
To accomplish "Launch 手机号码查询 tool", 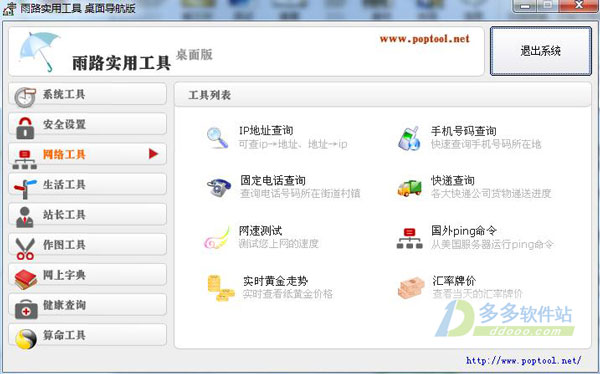I will click(x=463, y=131).
